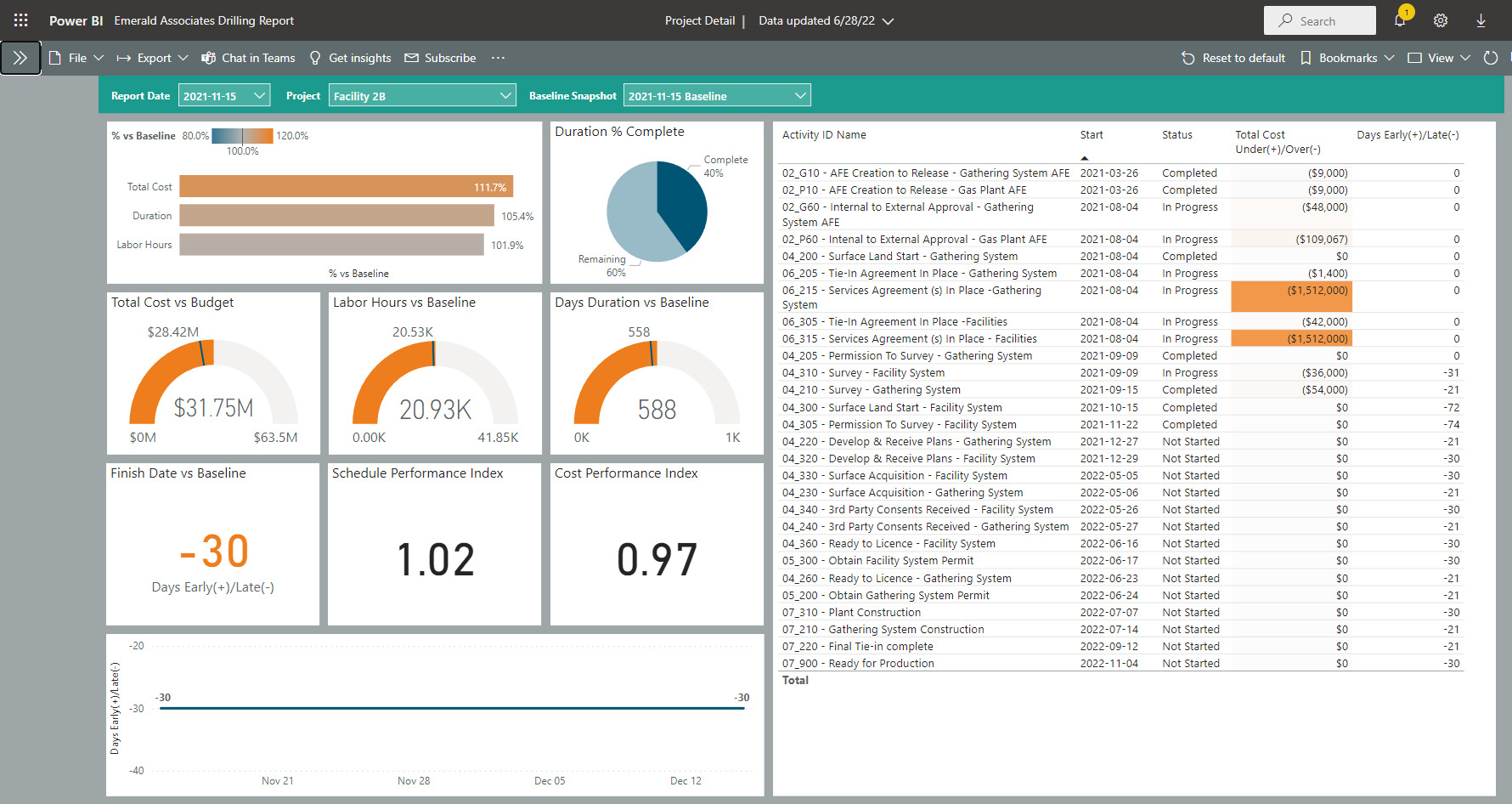Open the notifications bell
The height and width of the screenshot is (804, 1512).
click(x=1400, y=20)
